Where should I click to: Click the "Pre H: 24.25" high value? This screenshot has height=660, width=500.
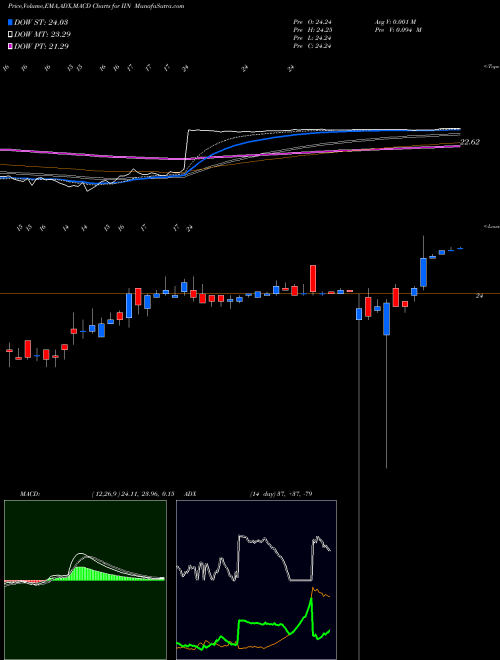pos(312,30)
